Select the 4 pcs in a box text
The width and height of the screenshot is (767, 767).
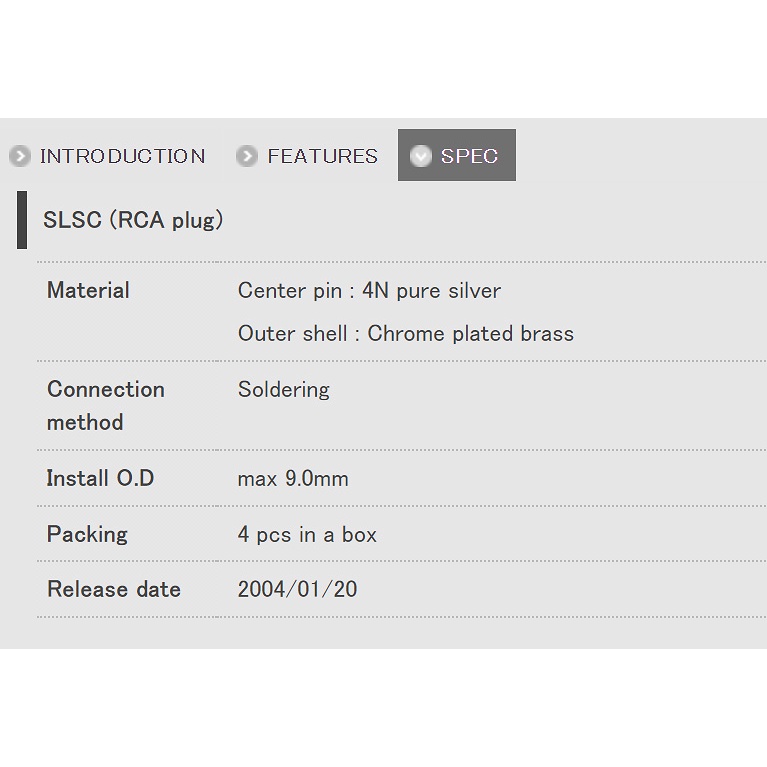click(x=307, y=535)
